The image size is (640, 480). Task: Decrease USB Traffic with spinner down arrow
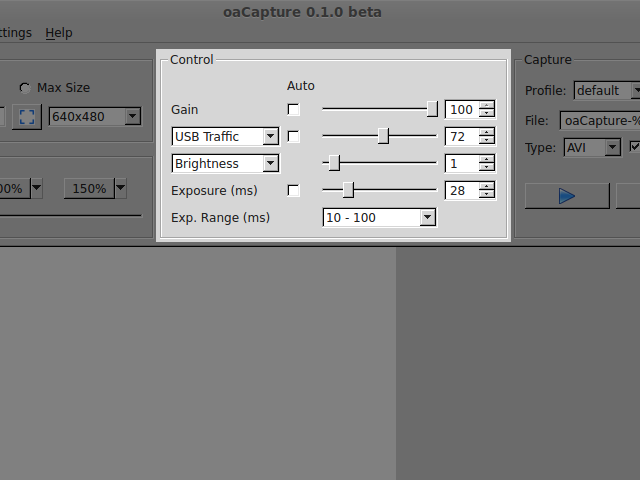487,140
